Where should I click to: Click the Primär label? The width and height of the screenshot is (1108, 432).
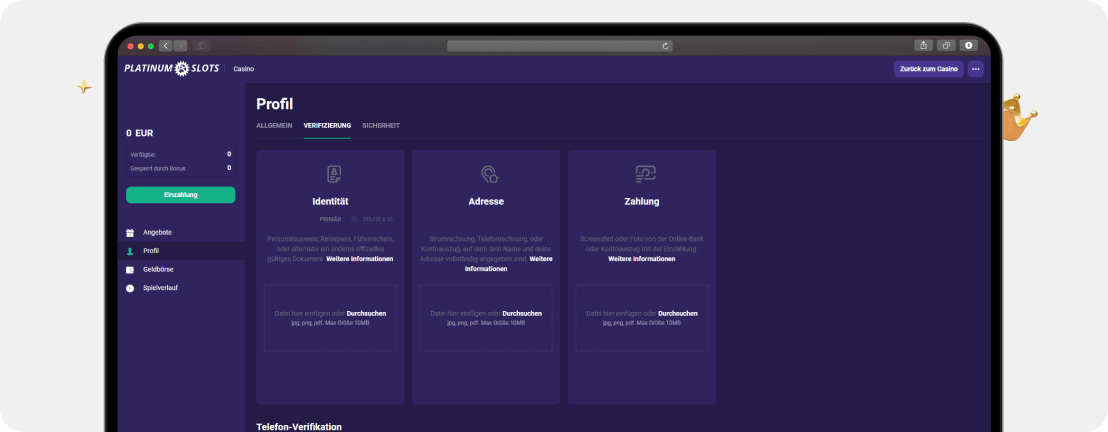pos(330,219)
